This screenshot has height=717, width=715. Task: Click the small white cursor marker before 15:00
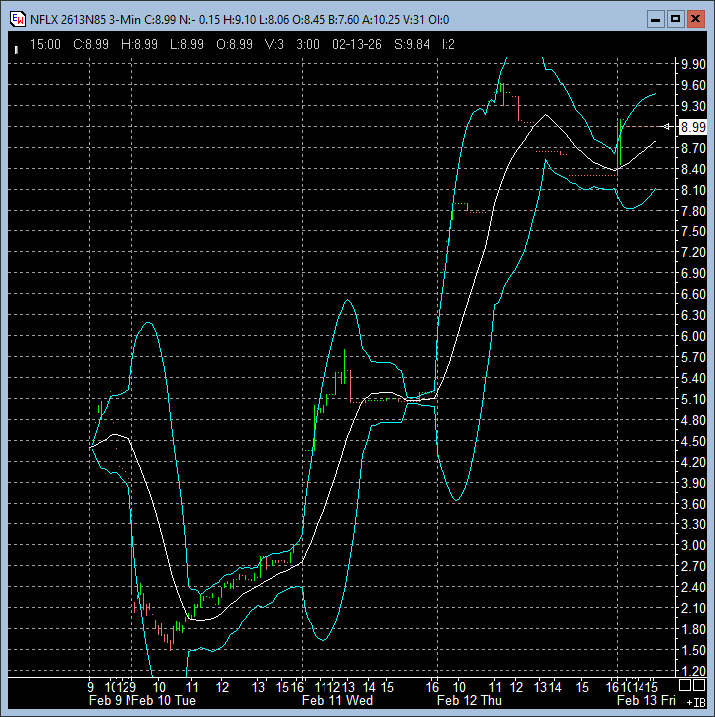[17, 46]
